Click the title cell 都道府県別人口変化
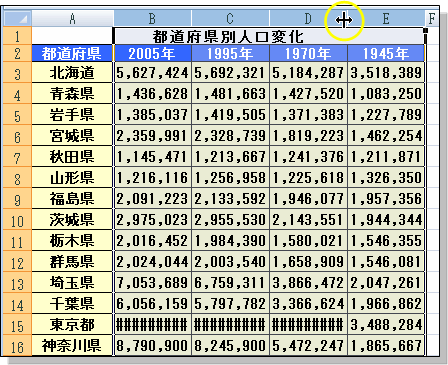The height and width of the screenshot is (365, 448). pos(269,36)
